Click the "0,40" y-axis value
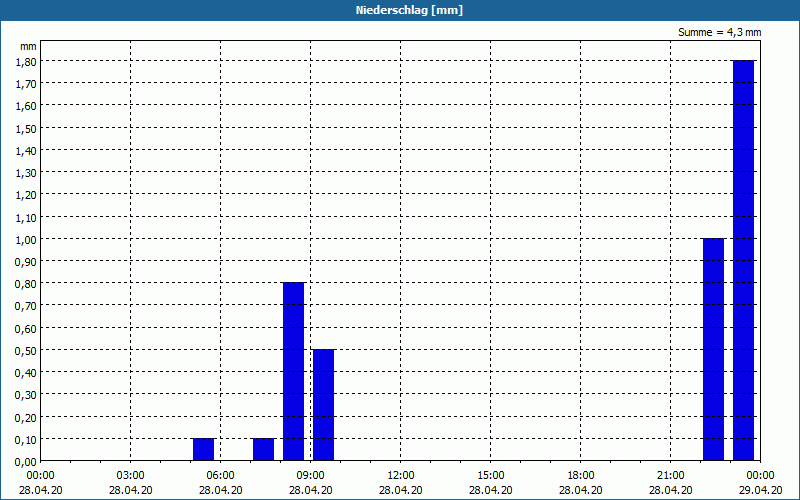Screen dimensions: 800x500 pos(26,372)
